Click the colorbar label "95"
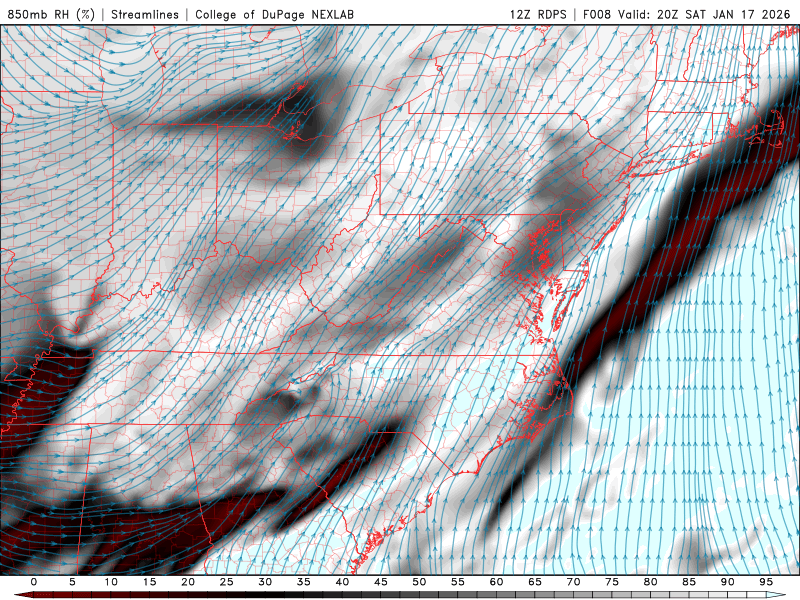 [x=766, y=582]
